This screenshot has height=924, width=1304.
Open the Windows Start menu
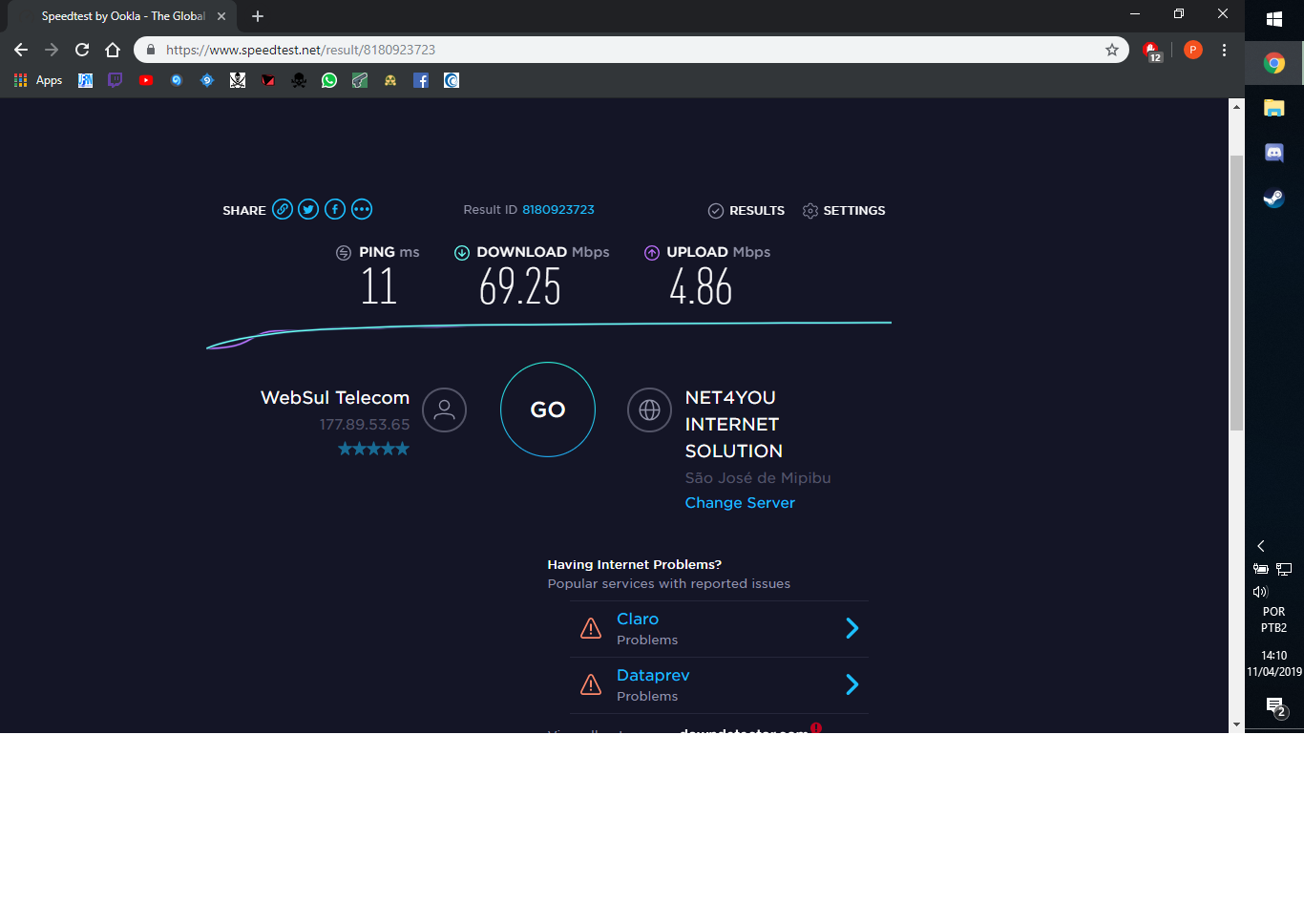[x=1274, y=19]
